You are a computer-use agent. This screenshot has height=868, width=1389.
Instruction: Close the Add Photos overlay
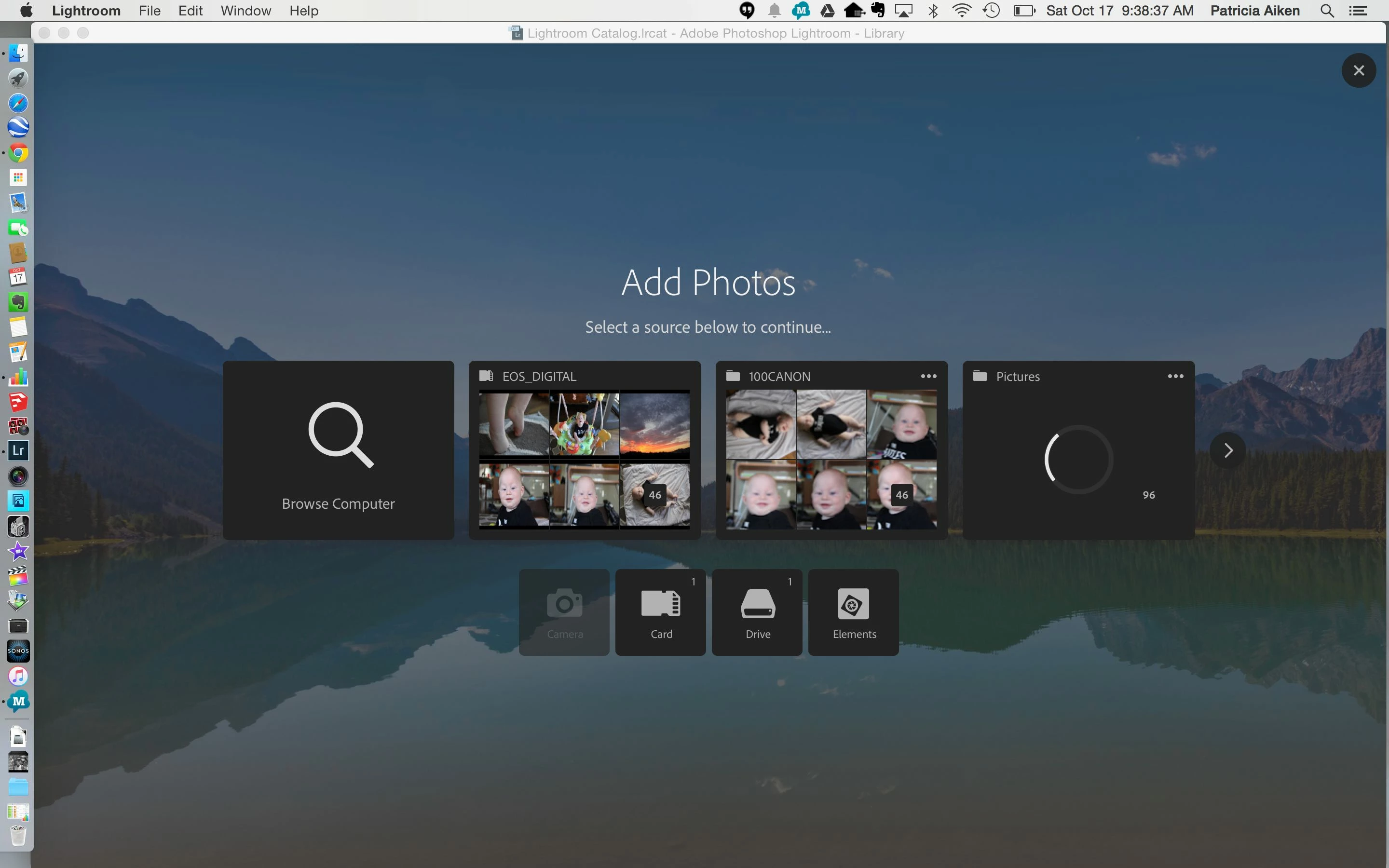1358,70
